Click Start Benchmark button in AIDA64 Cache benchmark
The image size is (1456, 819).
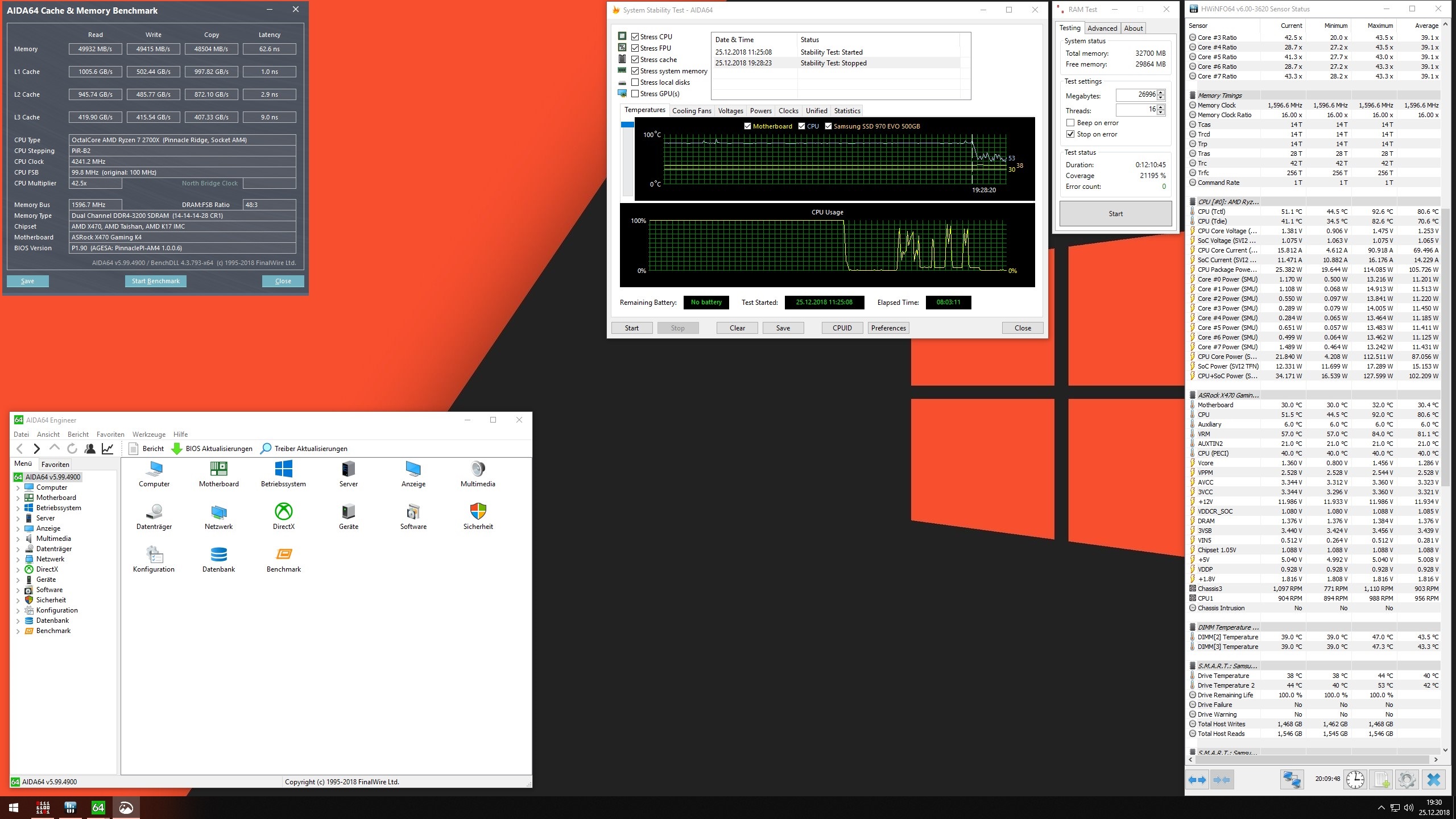[x=155, y=281]
